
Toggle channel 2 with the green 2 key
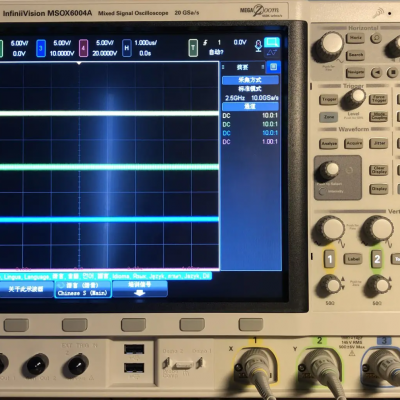pyautogui.click(x=377, y=259)
